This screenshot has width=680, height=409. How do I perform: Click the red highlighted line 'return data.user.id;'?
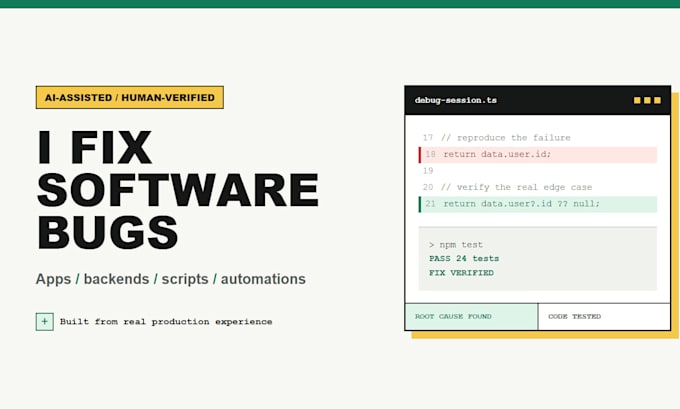538,155
